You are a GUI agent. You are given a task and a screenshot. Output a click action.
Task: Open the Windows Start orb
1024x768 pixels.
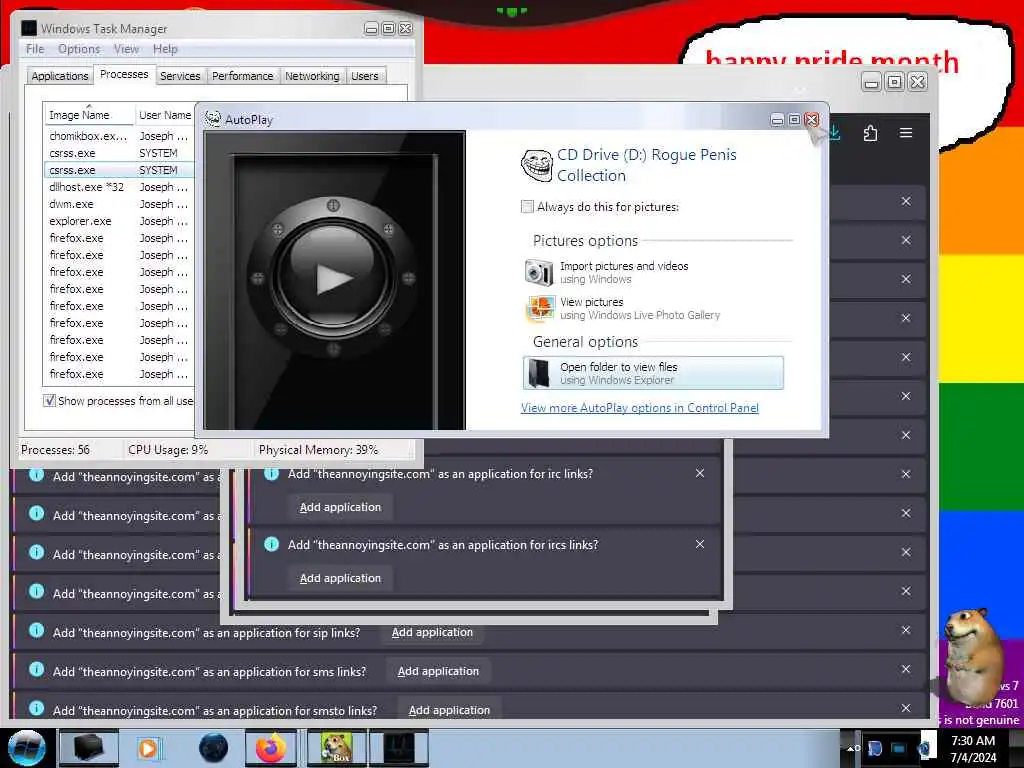26,748
